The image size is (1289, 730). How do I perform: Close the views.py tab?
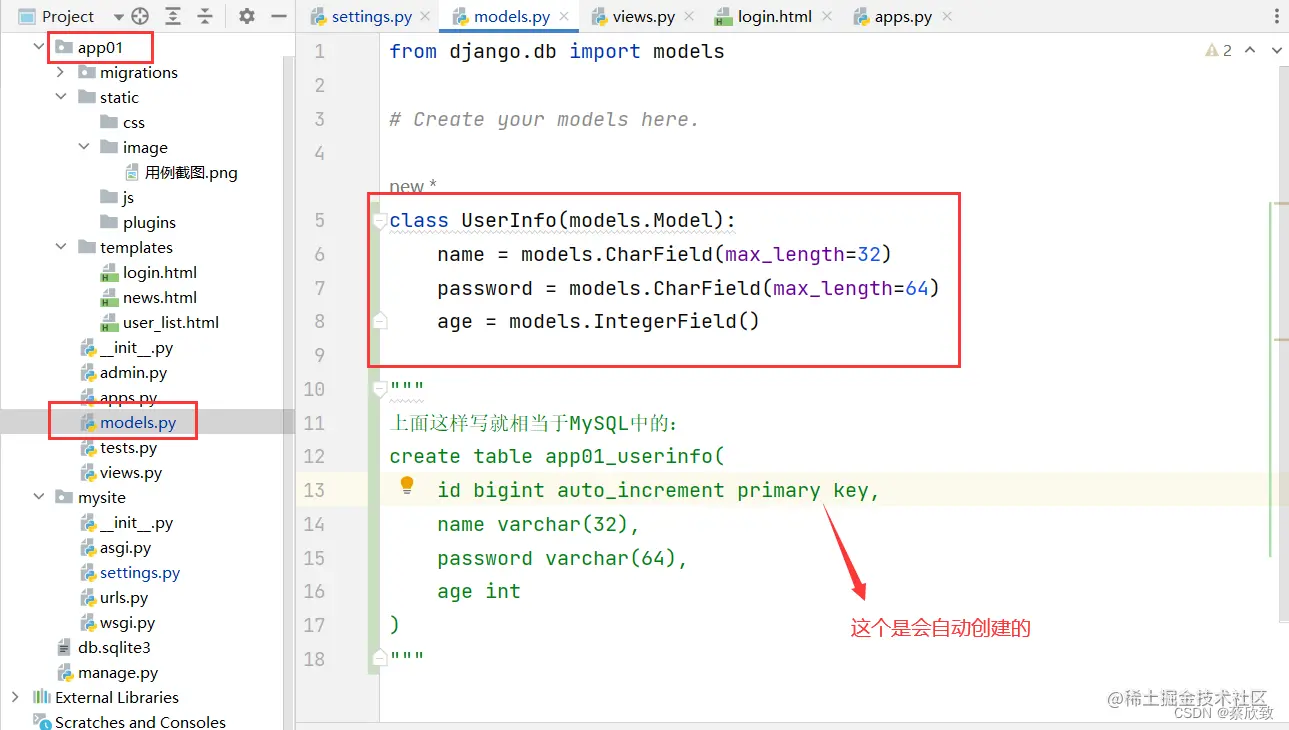click(x=688, y=17)
